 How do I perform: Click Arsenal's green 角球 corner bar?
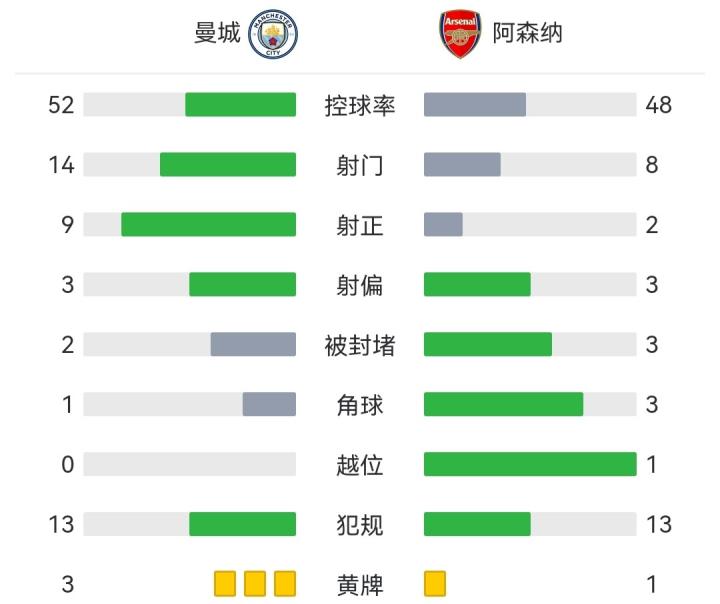503,405
